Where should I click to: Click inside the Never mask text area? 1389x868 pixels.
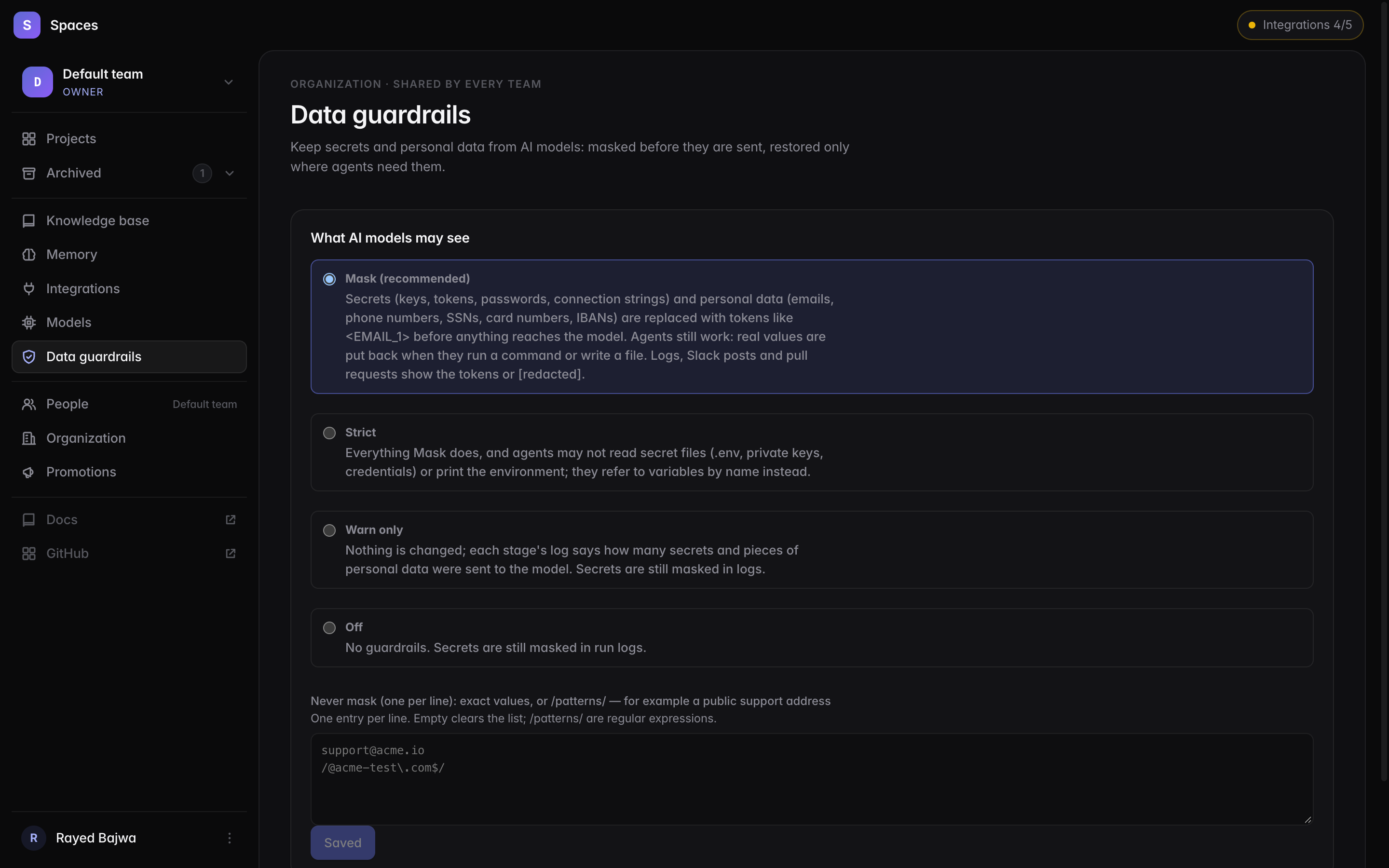[812, 779]
